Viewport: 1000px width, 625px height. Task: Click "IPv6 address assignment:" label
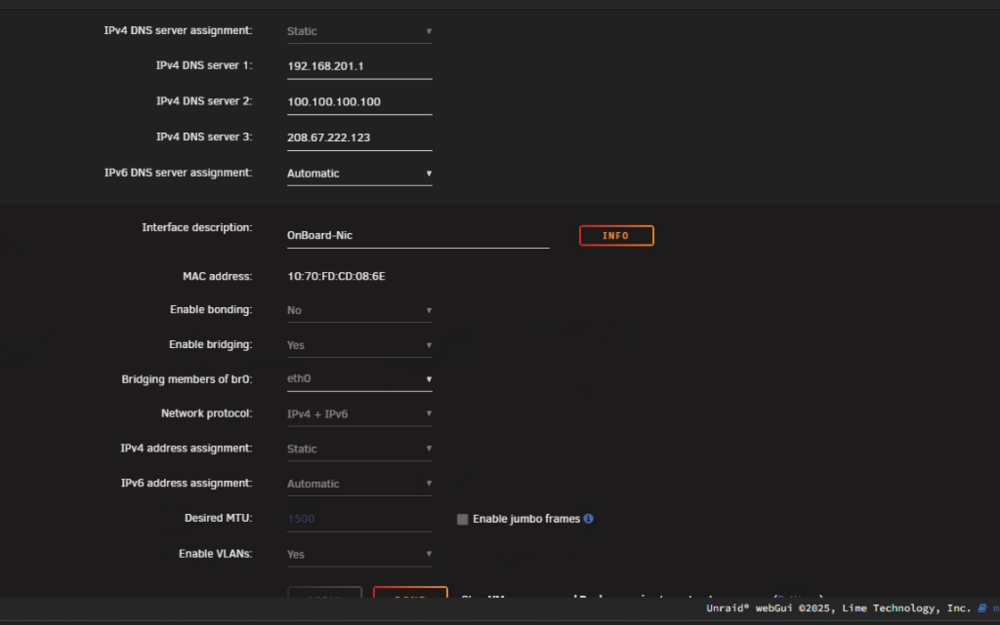(186, 483)
